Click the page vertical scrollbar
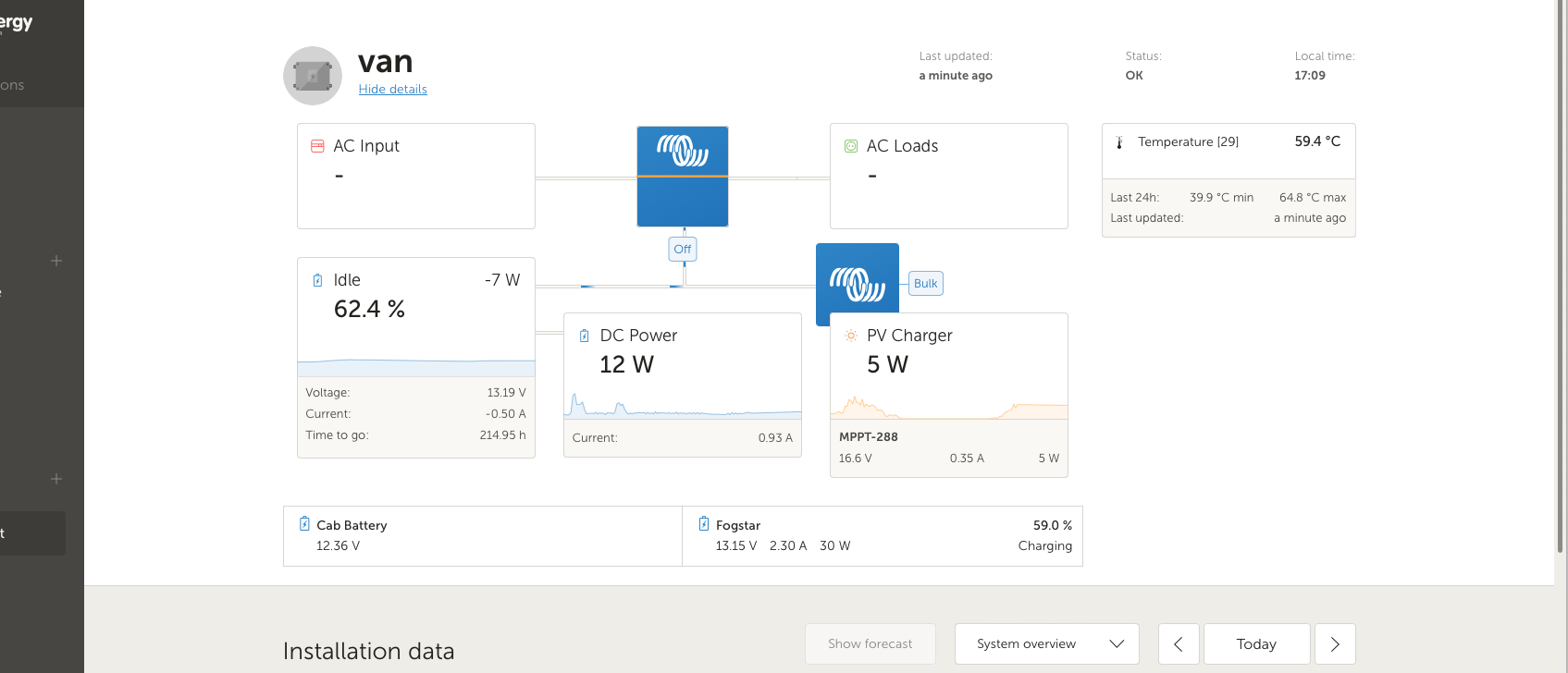Image resolution: width=1568 pixels, height=673 pixels. [x=1561, y=277]
